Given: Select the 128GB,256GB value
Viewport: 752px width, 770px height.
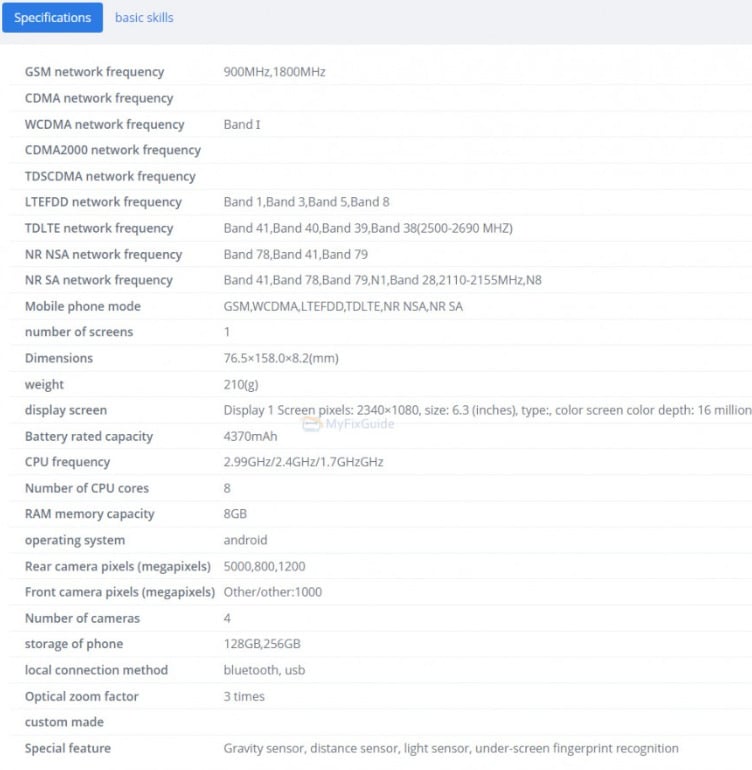Looking at the screenshot, I should coord(262,644).
